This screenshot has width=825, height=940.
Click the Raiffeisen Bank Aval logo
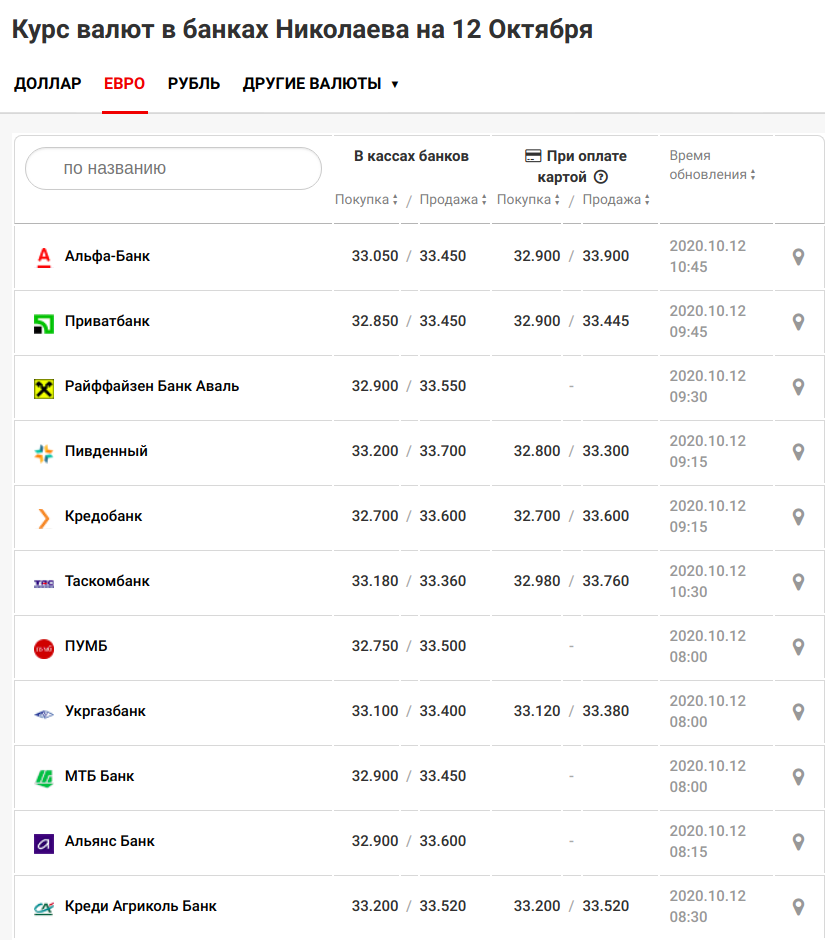[44, 388]
